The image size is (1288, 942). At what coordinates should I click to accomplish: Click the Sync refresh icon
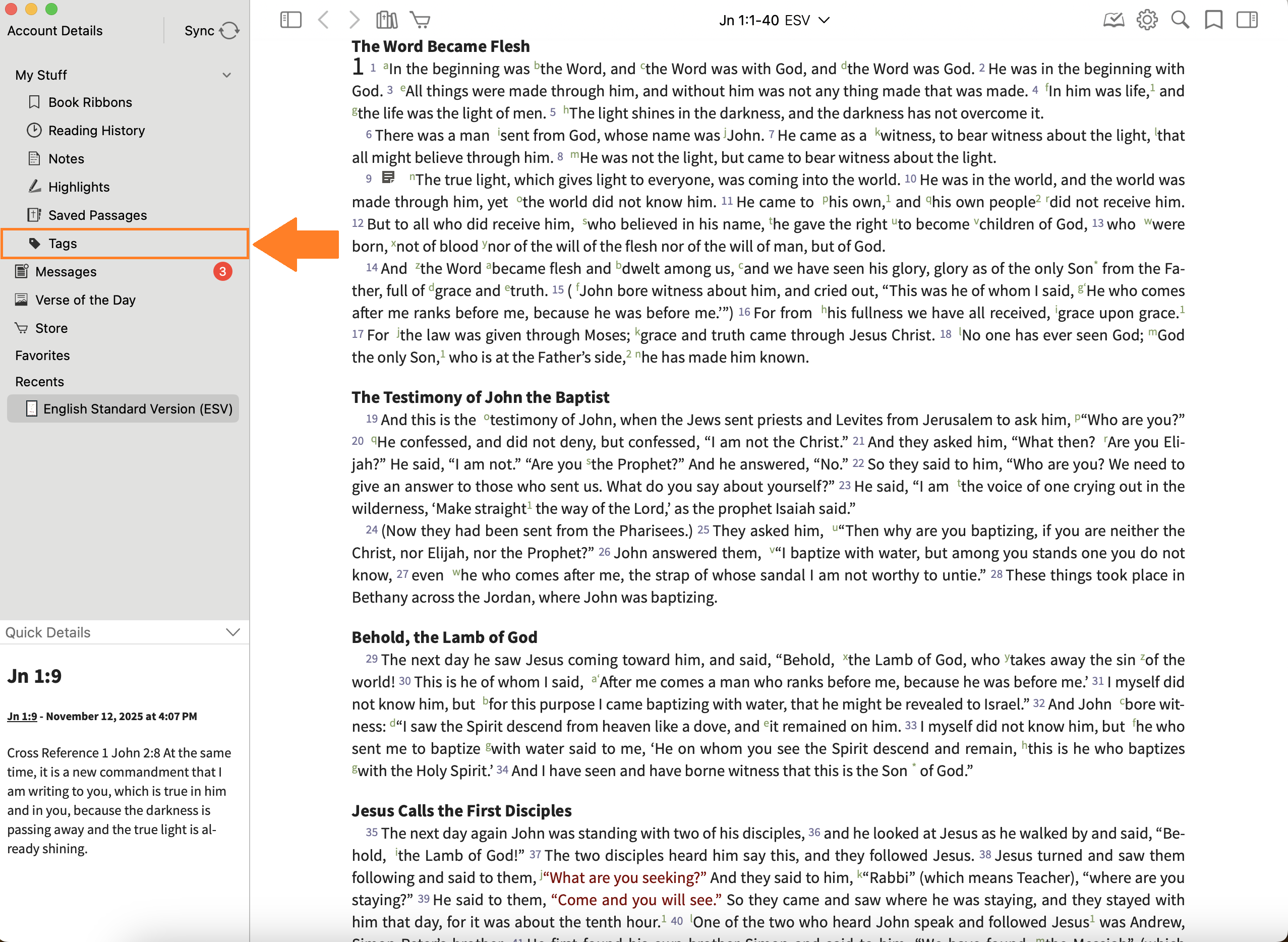[229, 31]
